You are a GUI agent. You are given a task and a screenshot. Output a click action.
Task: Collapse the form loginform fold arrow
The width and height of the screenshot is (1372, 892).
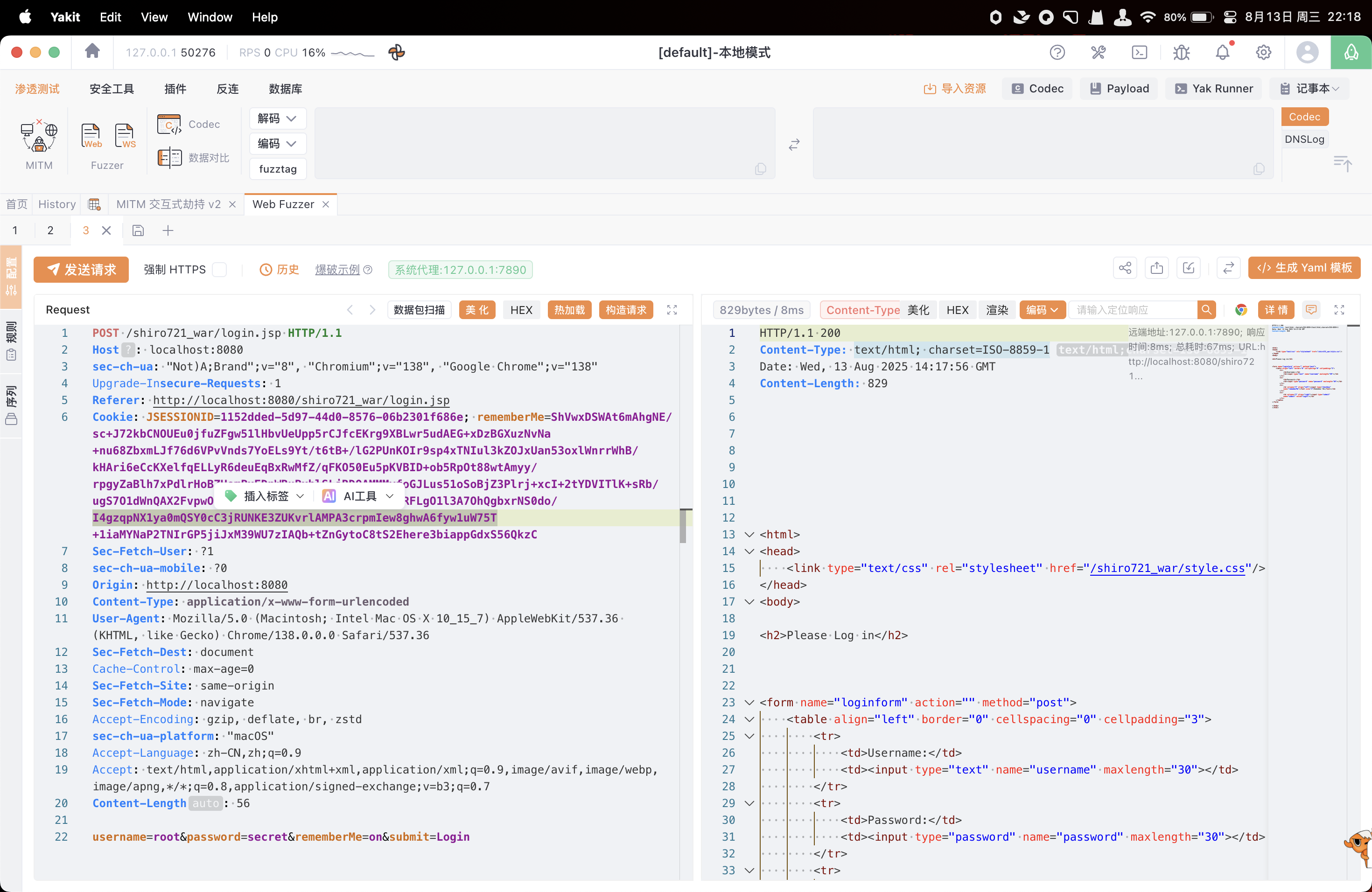click(x=749, y=703)
